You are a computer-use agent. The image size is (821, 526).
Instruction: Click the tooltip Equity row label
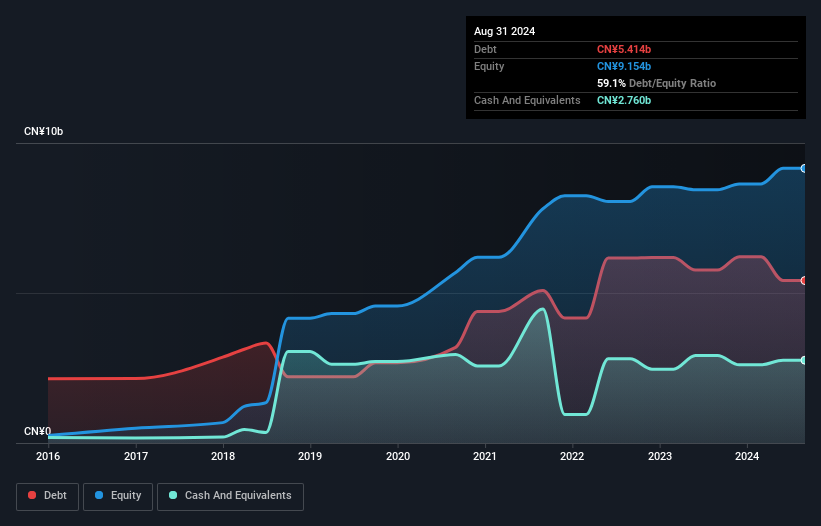pyautogui.click(x=489, y=66)
